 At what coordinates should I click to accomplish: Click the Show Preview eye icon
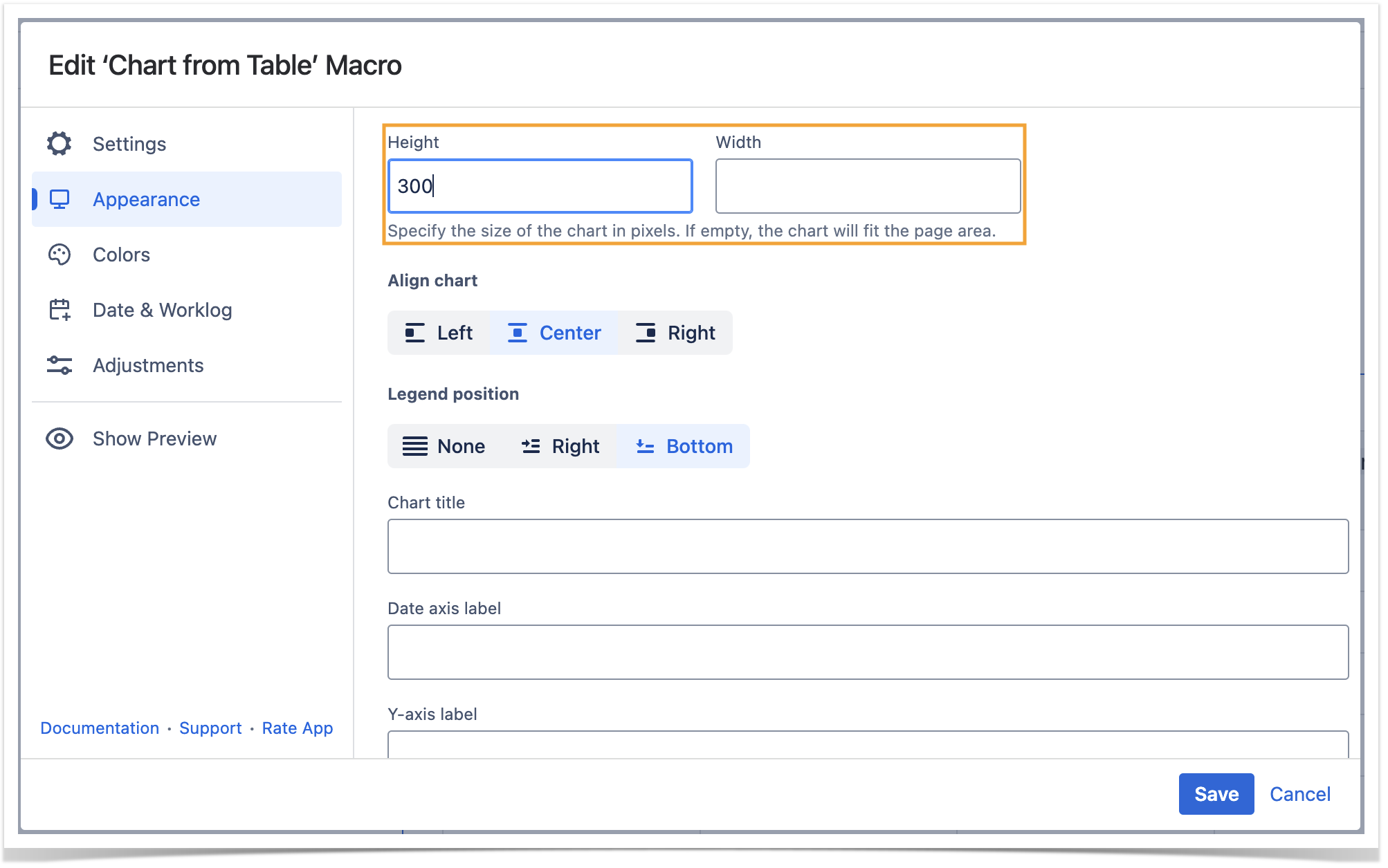coord(60,438)
